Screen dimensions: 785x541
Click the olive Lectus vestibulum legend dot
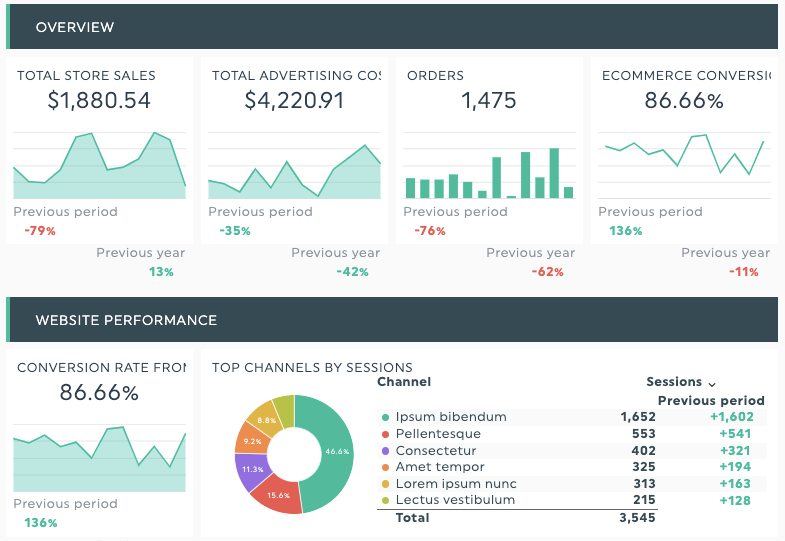pos(385,500)
